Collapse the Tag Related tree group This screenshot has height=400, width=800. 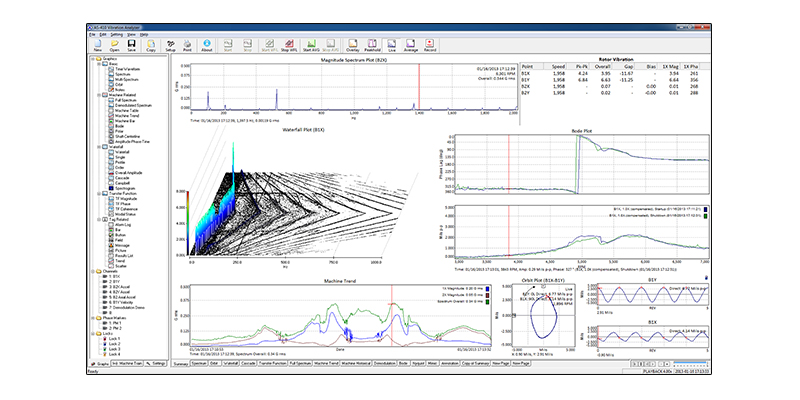pyautogui.click(x=97, y=219)
